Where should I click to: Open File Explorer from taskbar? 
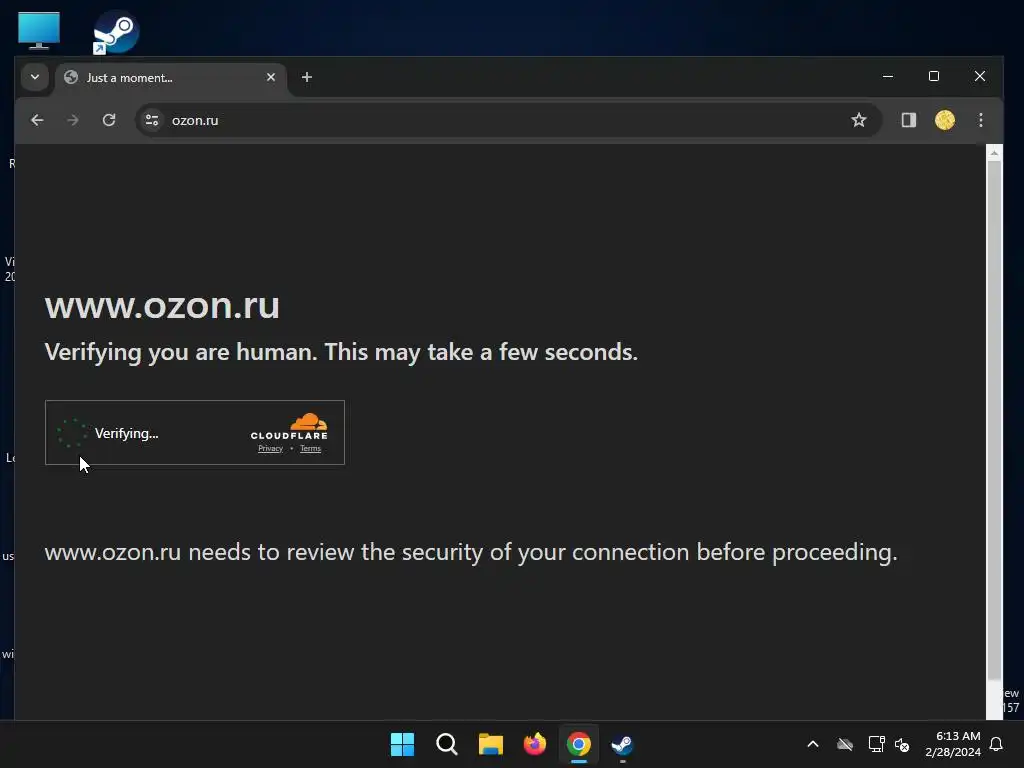[490, 744]
